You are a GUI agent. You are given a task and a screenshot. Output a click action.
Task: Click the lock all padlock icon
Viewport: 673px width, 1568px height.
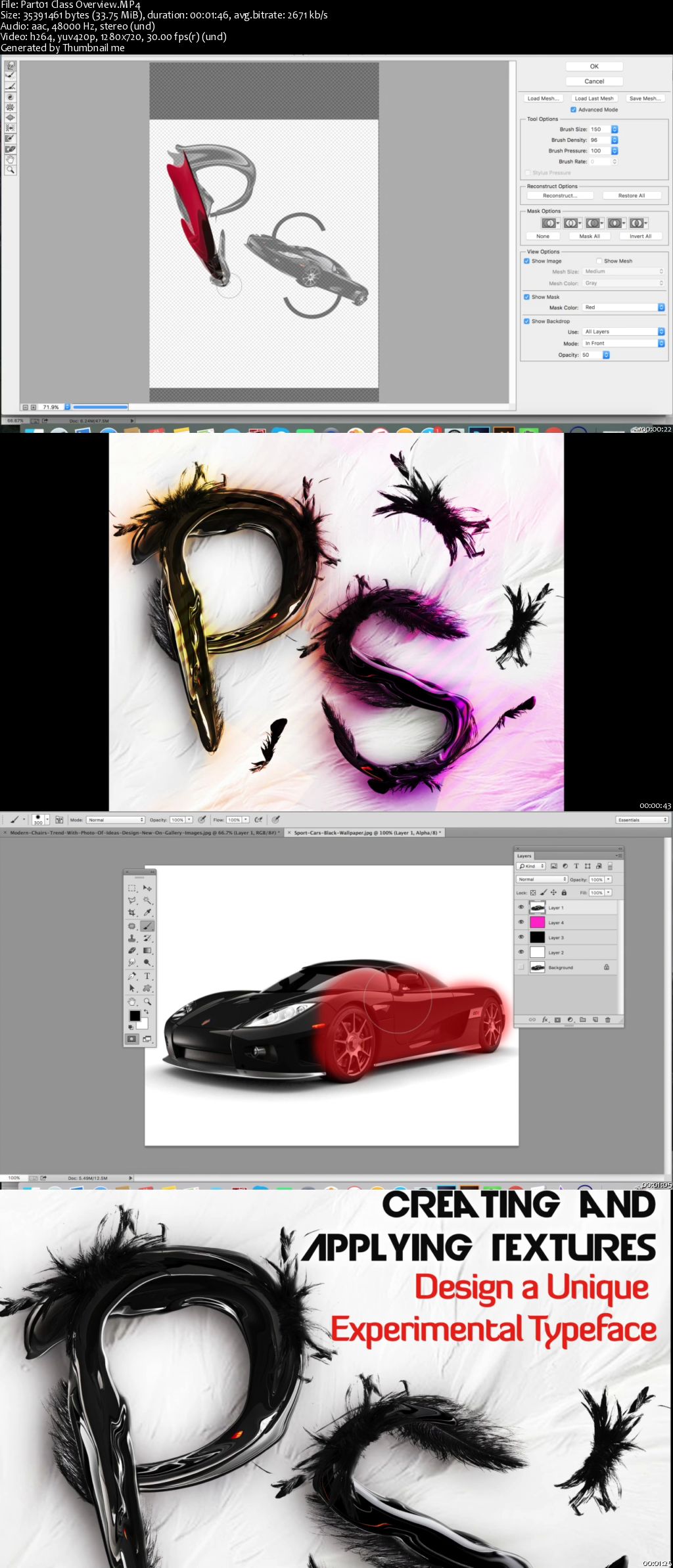(x=564, y=893)
